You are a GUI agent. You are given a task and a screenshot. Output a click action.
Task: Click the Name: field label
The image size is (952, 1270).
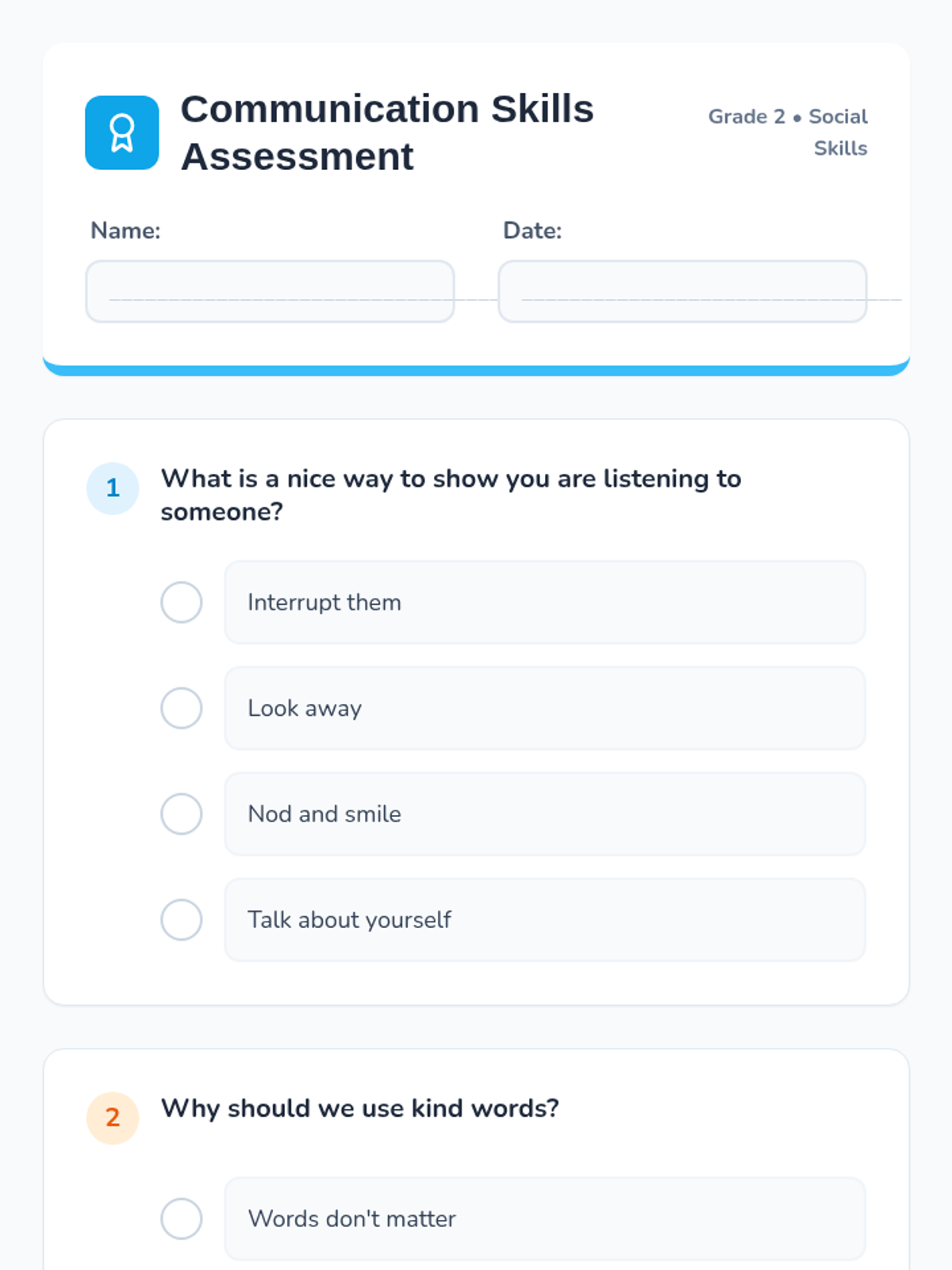click(125, 230)
